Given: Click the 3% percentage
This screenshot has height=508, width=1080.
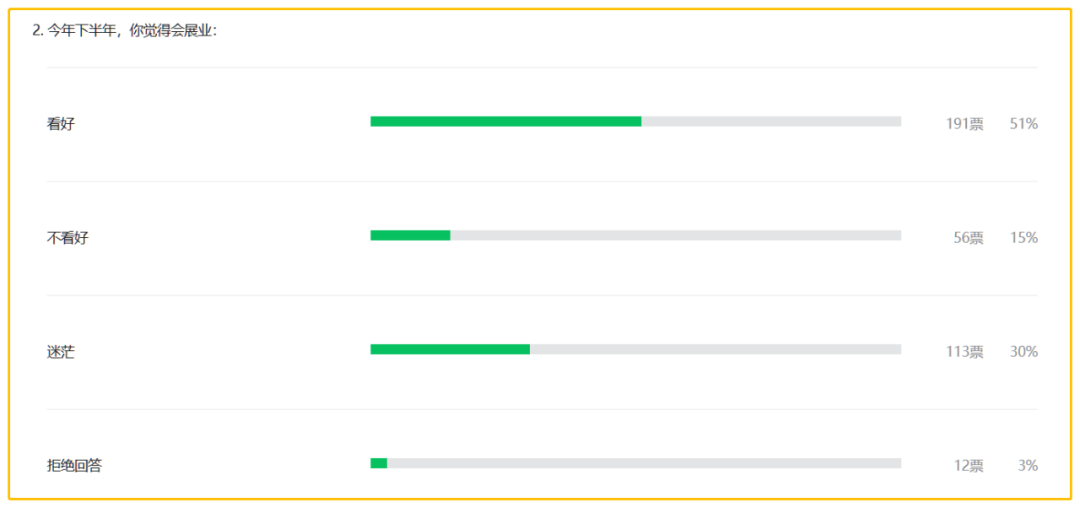Looking at the screenshot, I should [x=1028, y=466].
